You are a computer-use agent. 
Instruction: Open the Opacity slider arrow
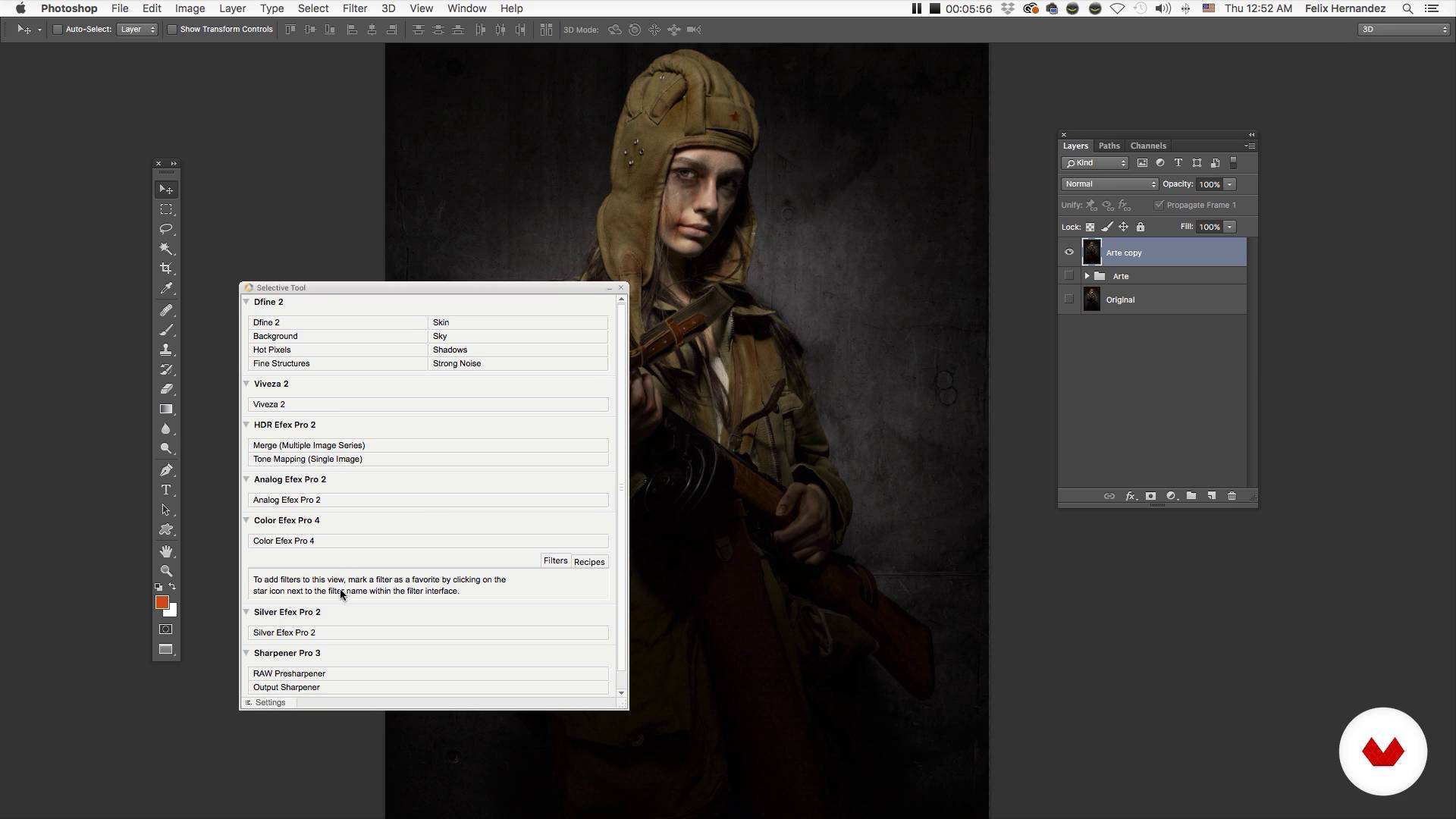point(1230,184)
